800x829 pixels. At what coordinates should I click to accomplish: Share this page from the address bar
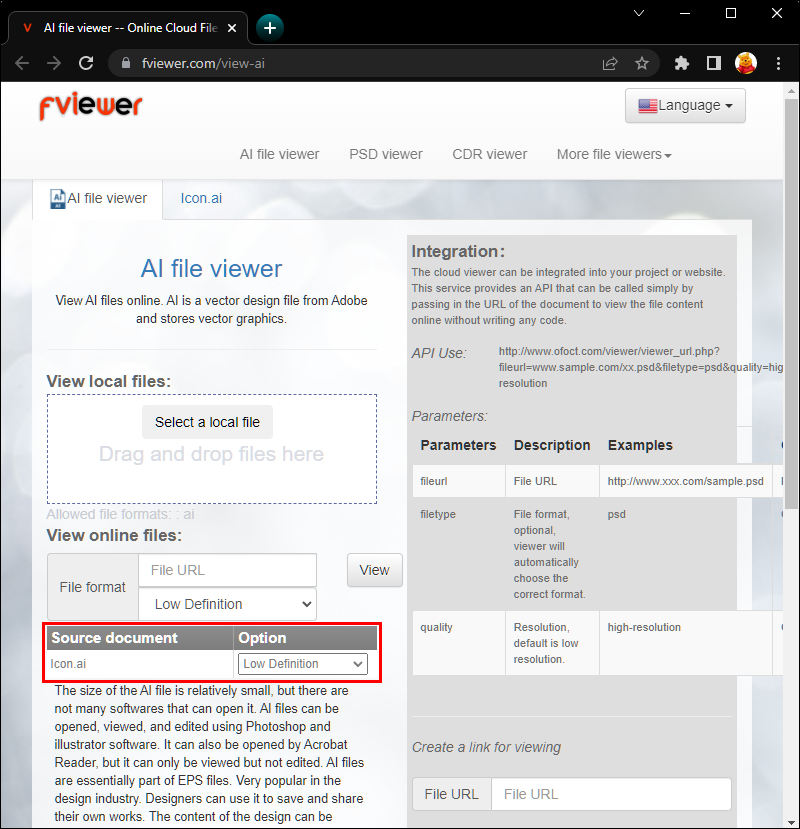(610, 63)
